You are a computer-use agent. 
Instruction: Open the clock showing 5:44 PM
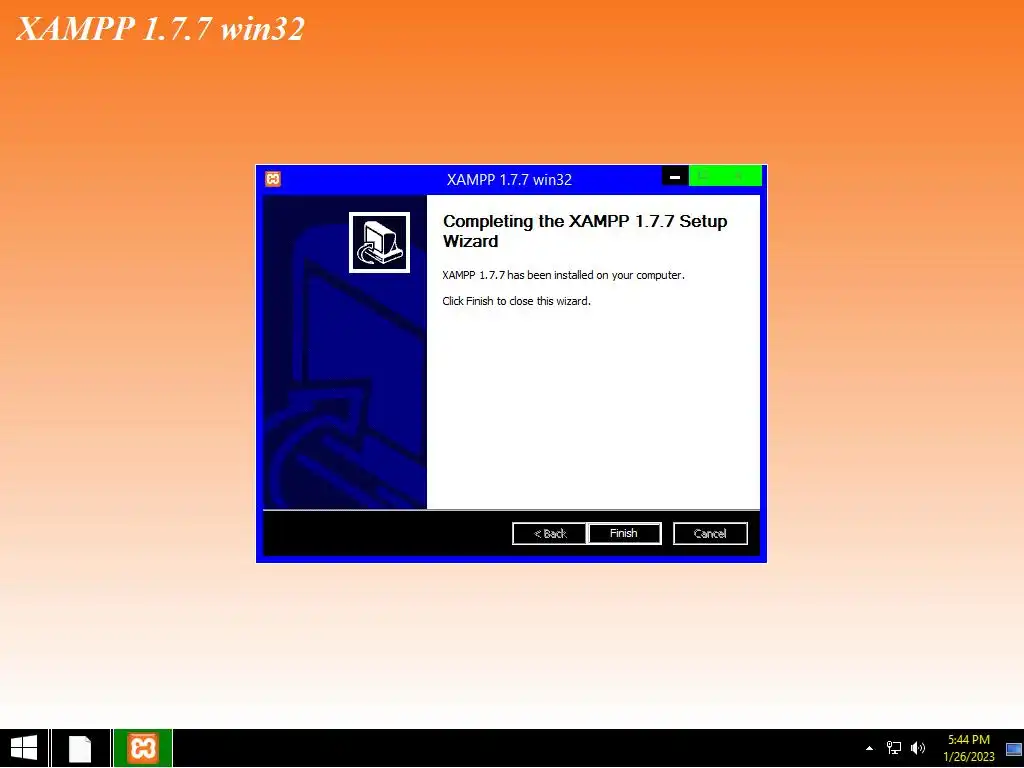click(968, 740)
